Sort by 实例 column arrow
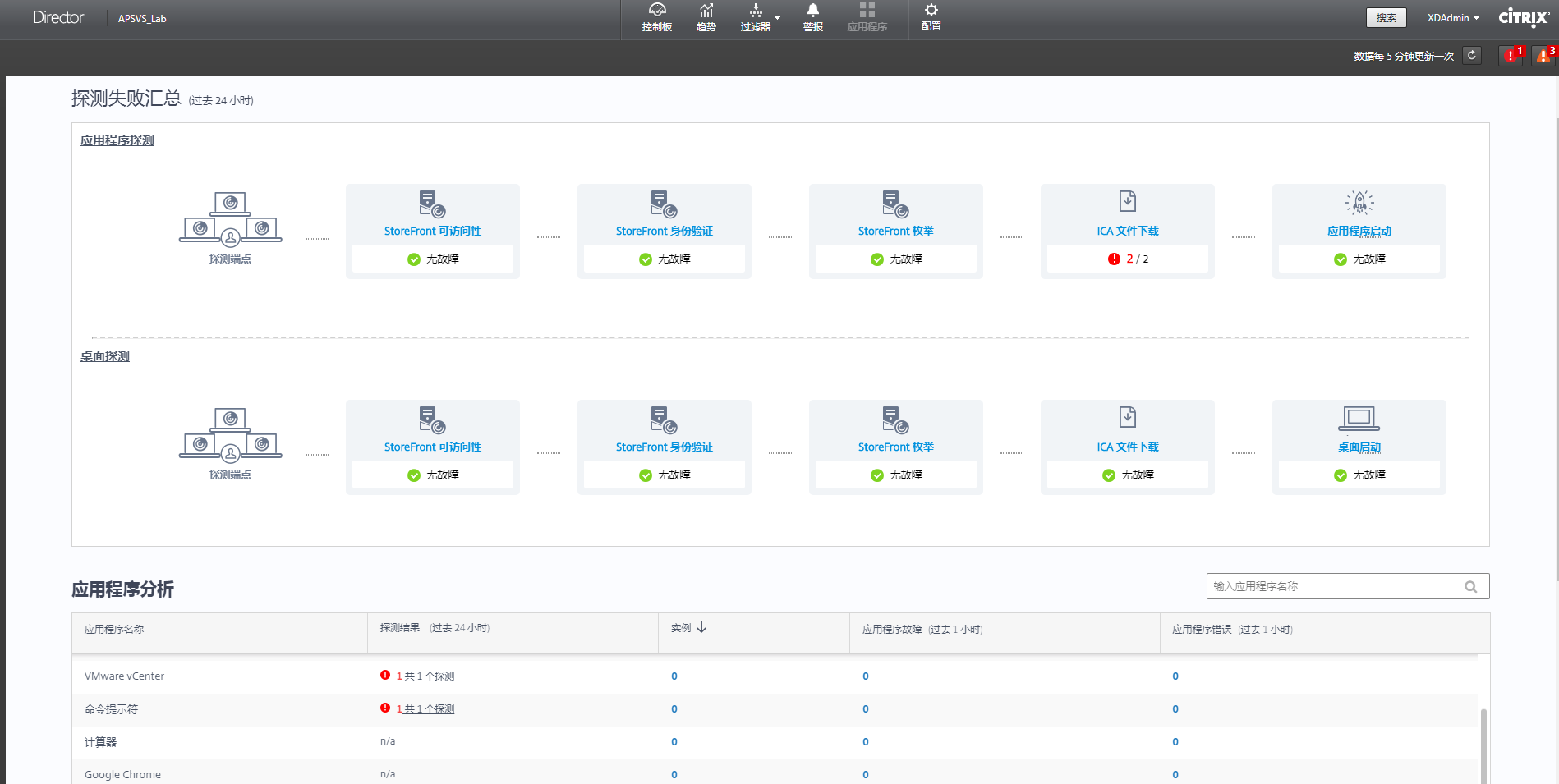The width and height of the screenshot is (1559, 784). pos(701,627)
